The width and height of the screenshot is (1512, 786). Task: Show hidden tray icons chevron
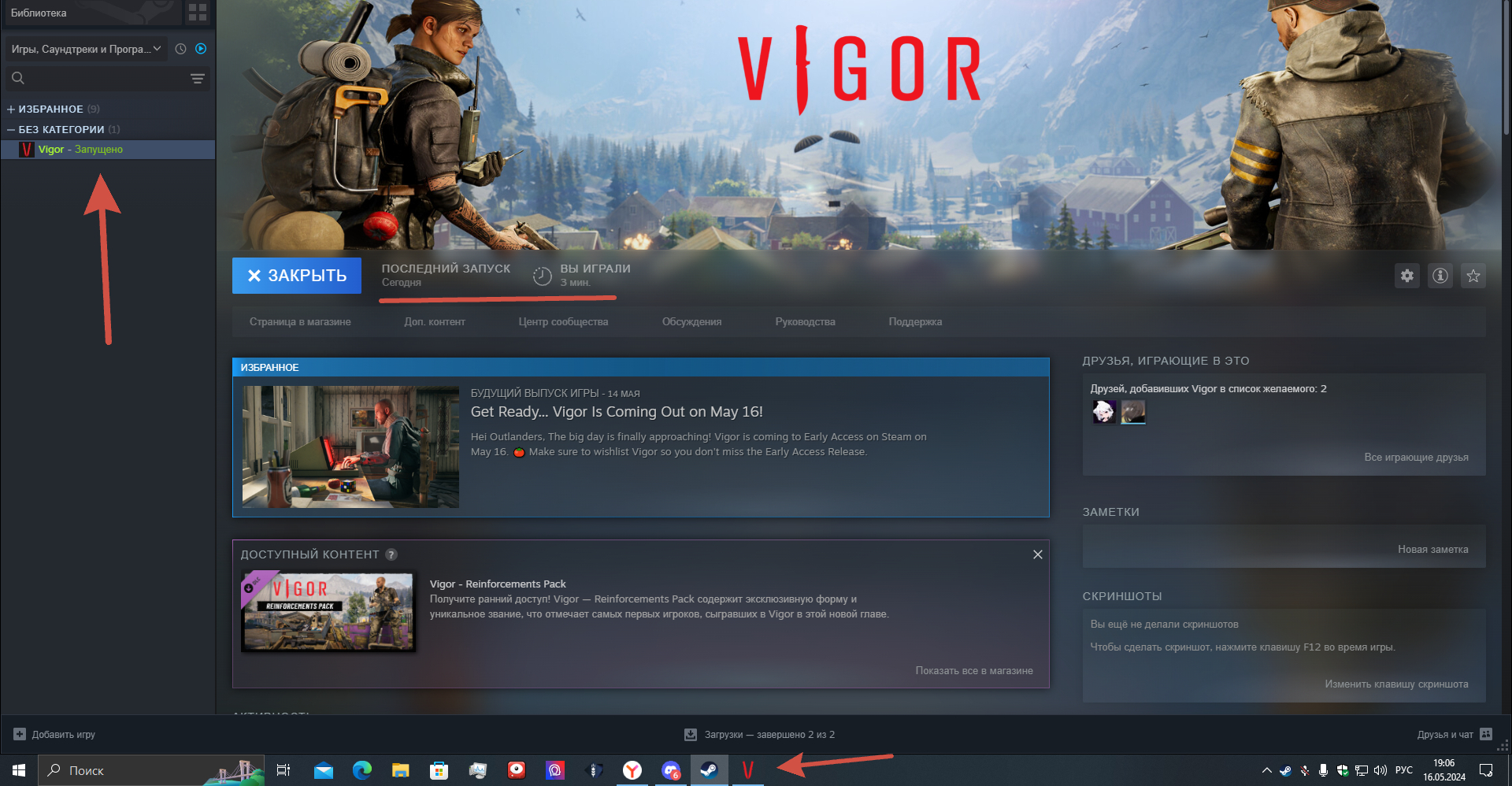point(1266,770)
